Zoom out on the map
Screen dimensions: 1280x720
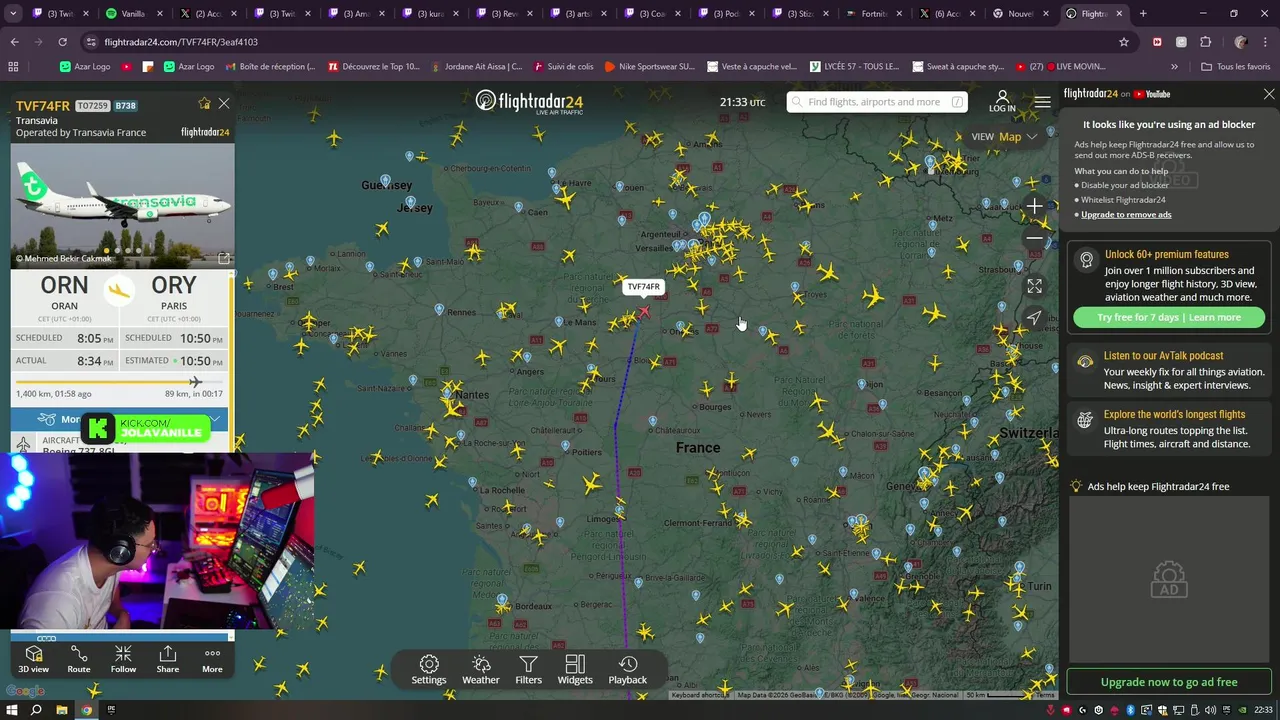coord(1034,238)
